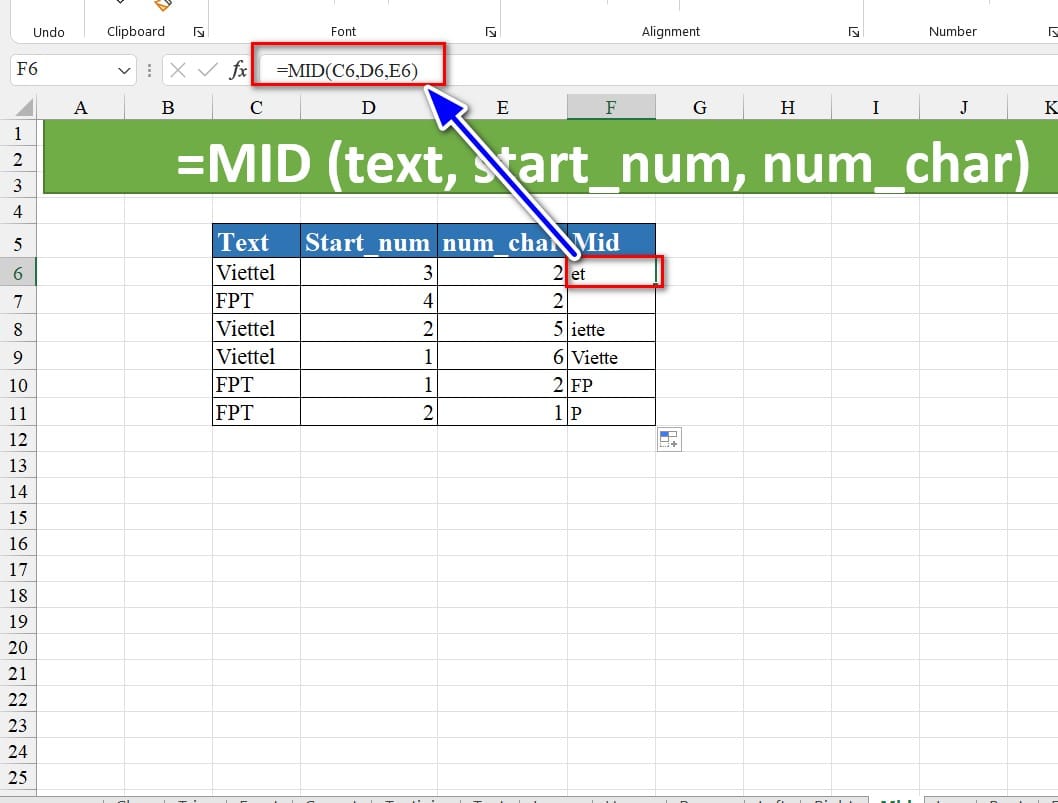Image resolution: width=1058 pixels, height=803 pixels.
Task: Open the Clipboard group dialog launcher
Action: pyautogui.click(x=198, y=32)
